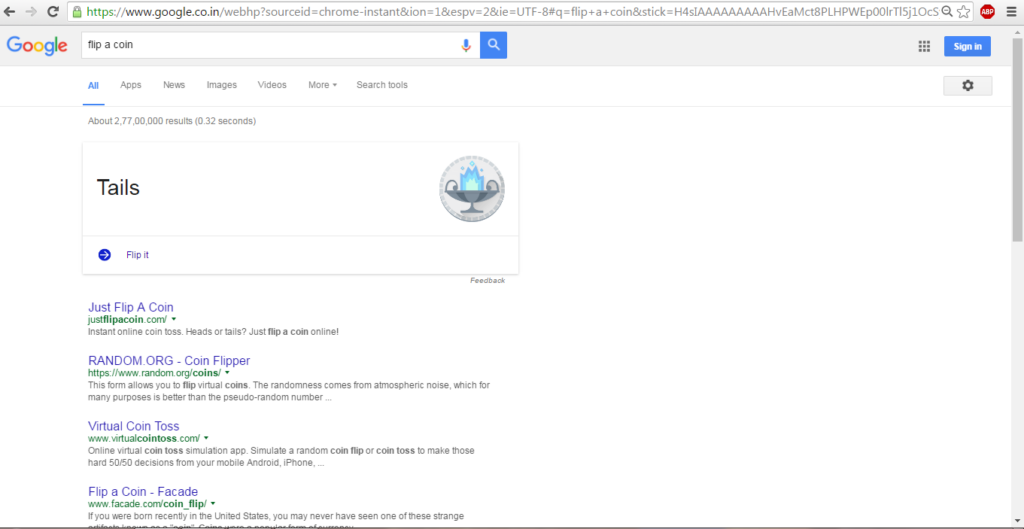
Task: Bookmark this page with the star icon
Action: point(963,11)
